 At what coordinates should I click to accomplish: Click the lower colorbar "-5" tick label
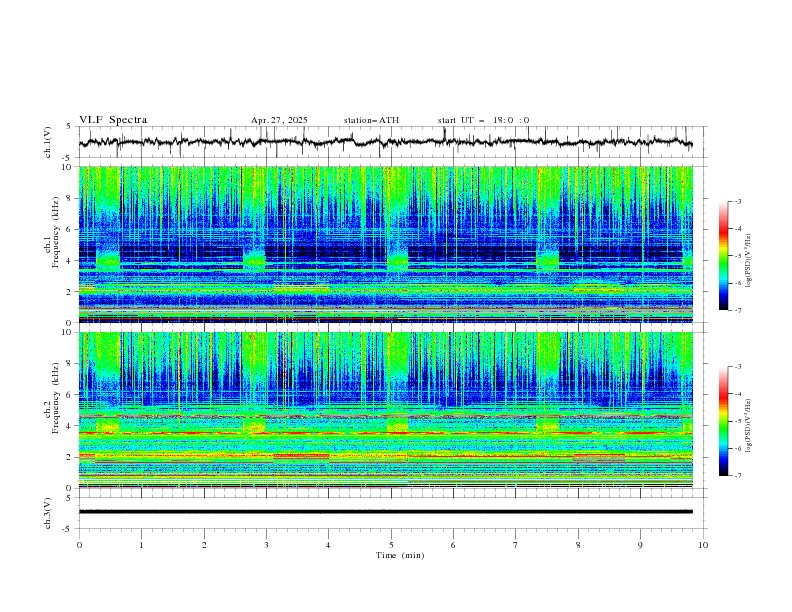(x=737, y=421)
